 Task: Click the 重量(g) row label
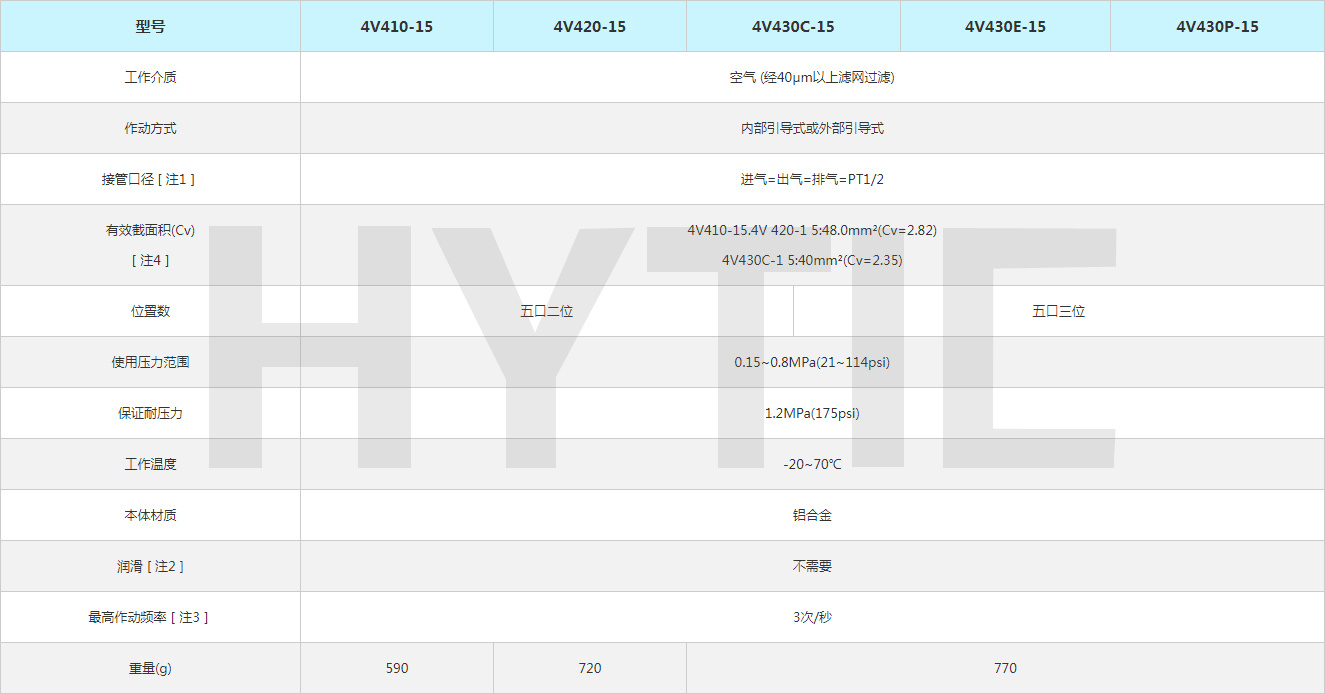[150, 668]
